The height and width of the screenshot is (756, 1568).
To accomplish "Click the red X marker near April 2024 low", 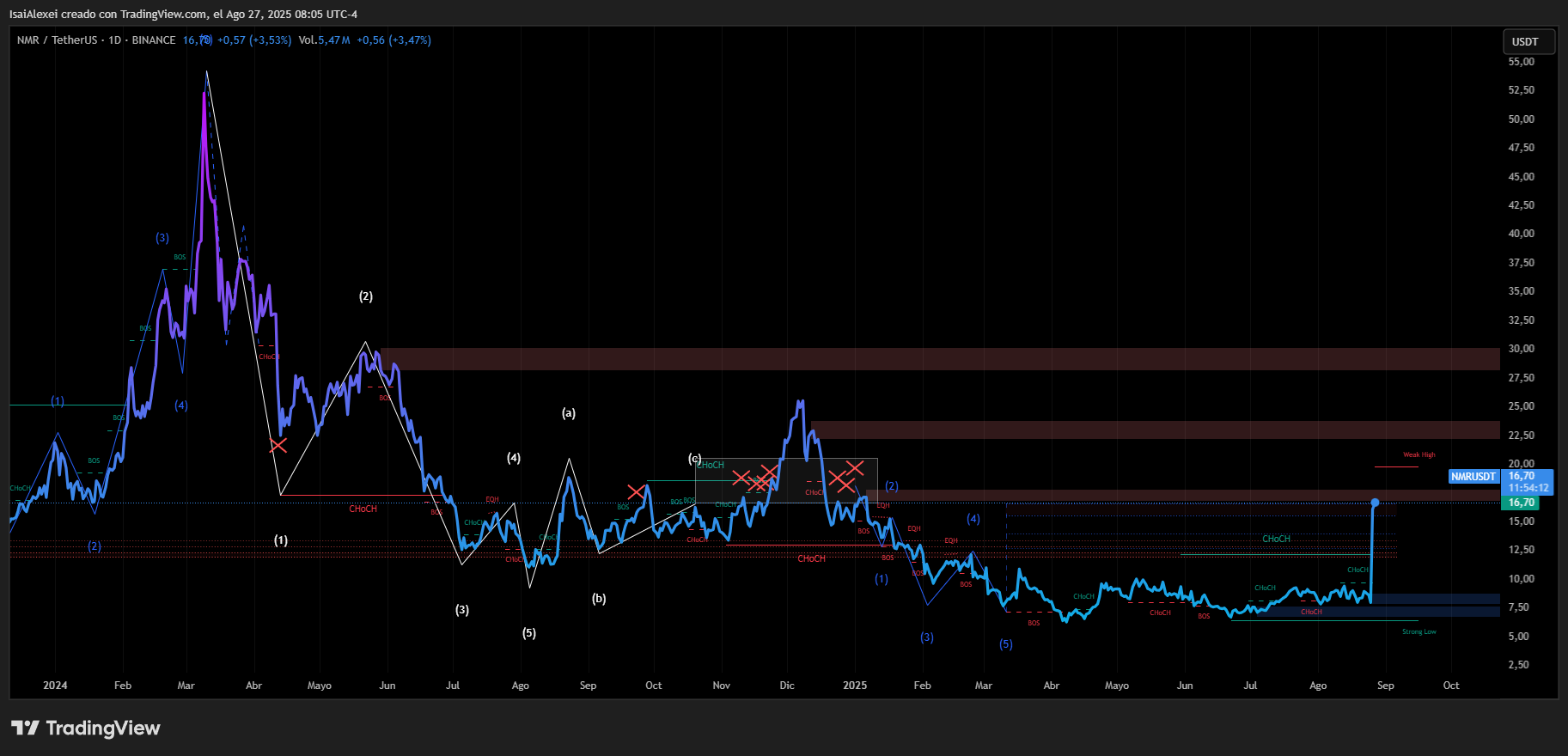I will (x=278, y=445).
